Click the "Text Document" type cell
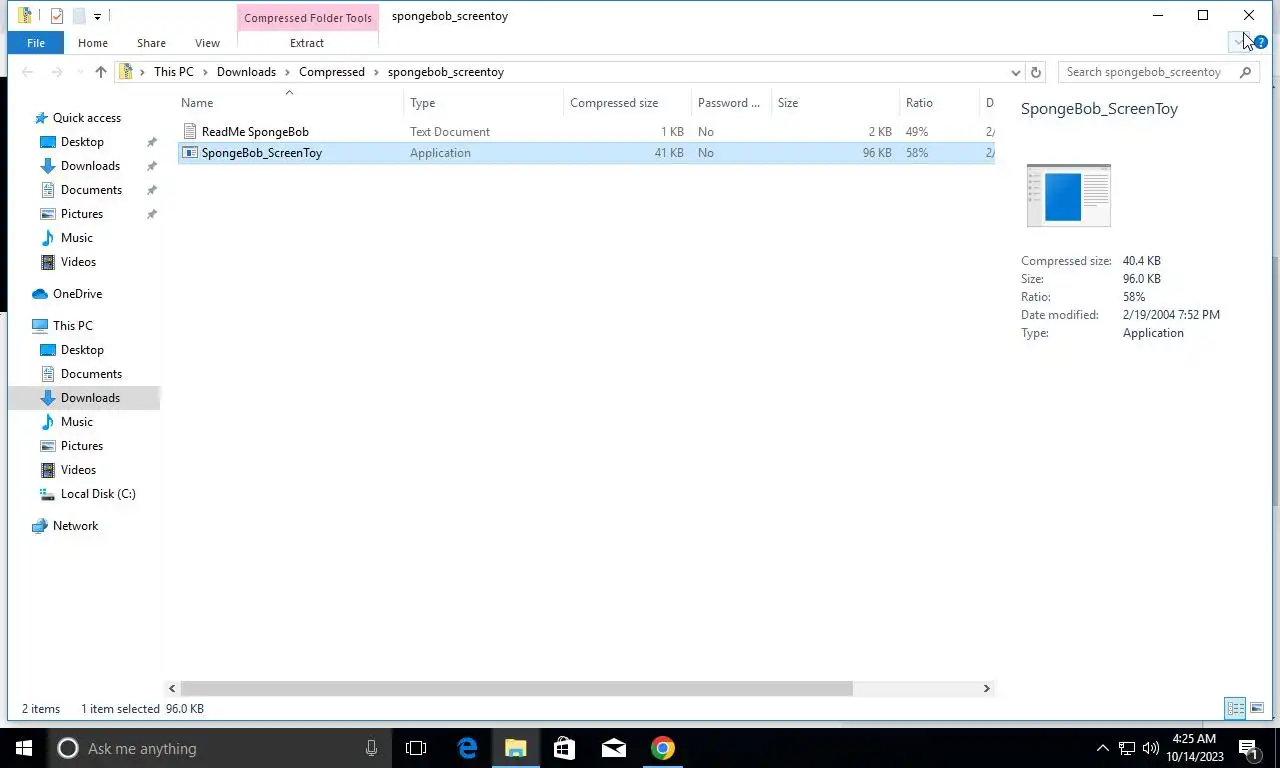The width and height of the screenshot is (1280, 768). click(450, 132)
